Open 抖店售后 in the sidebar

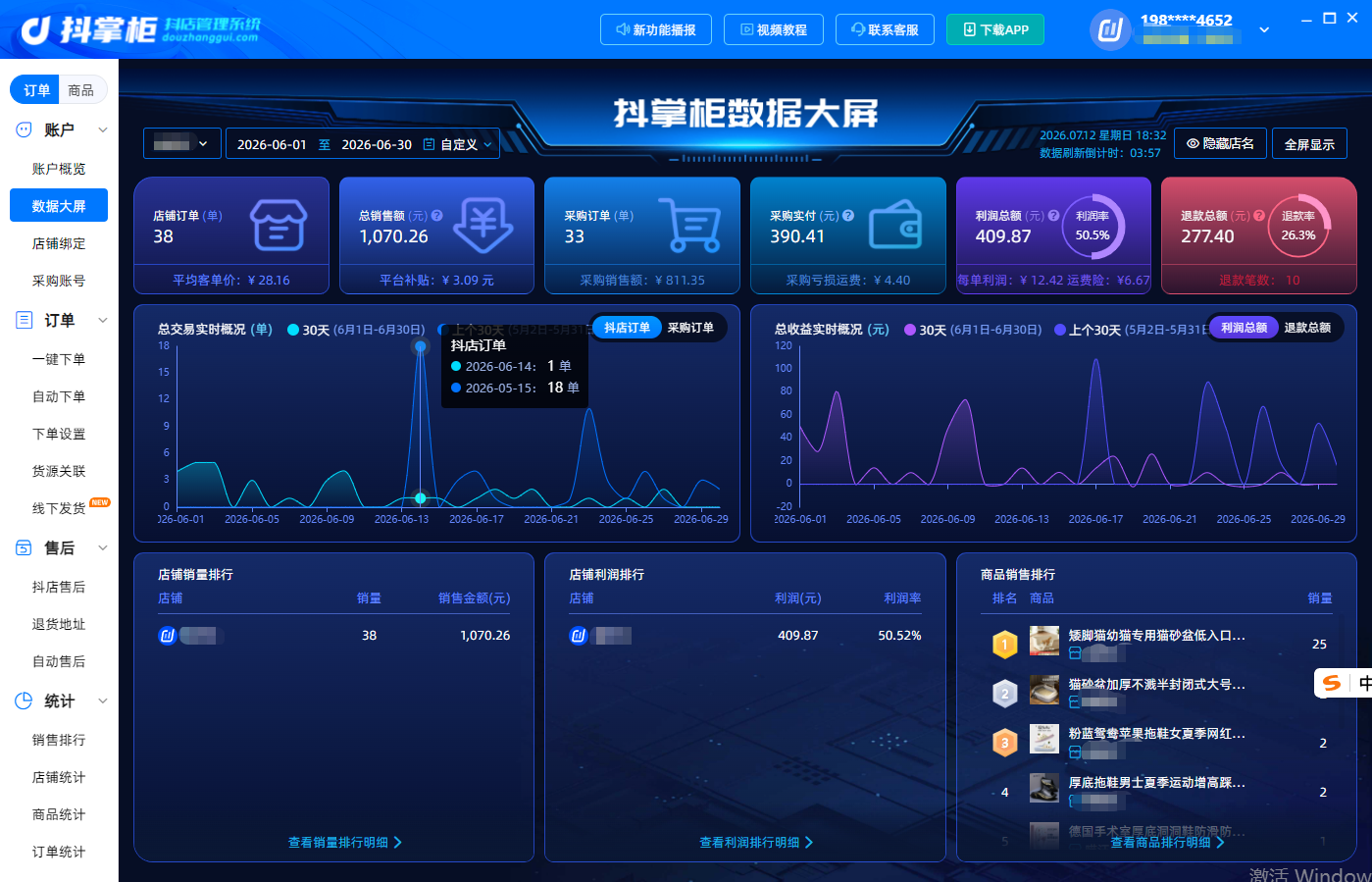(x=59, y=587)
